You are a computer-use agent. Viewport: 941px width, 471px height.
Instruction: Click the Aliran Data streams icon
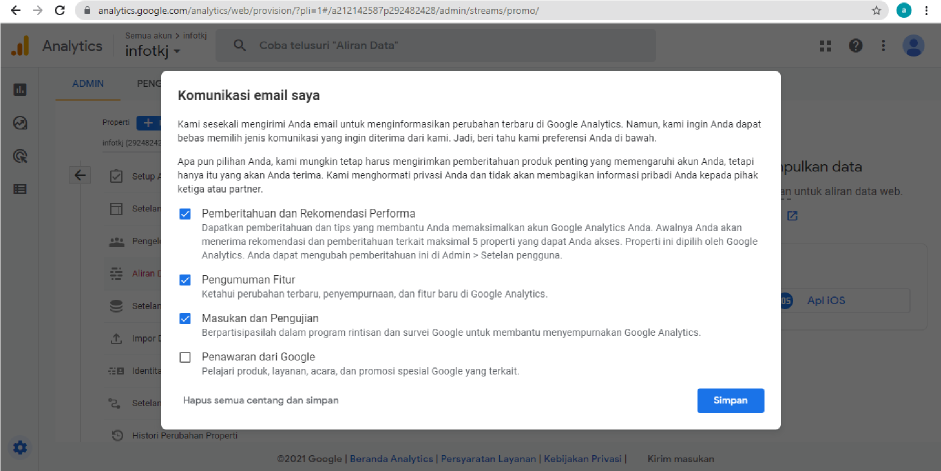116,274
